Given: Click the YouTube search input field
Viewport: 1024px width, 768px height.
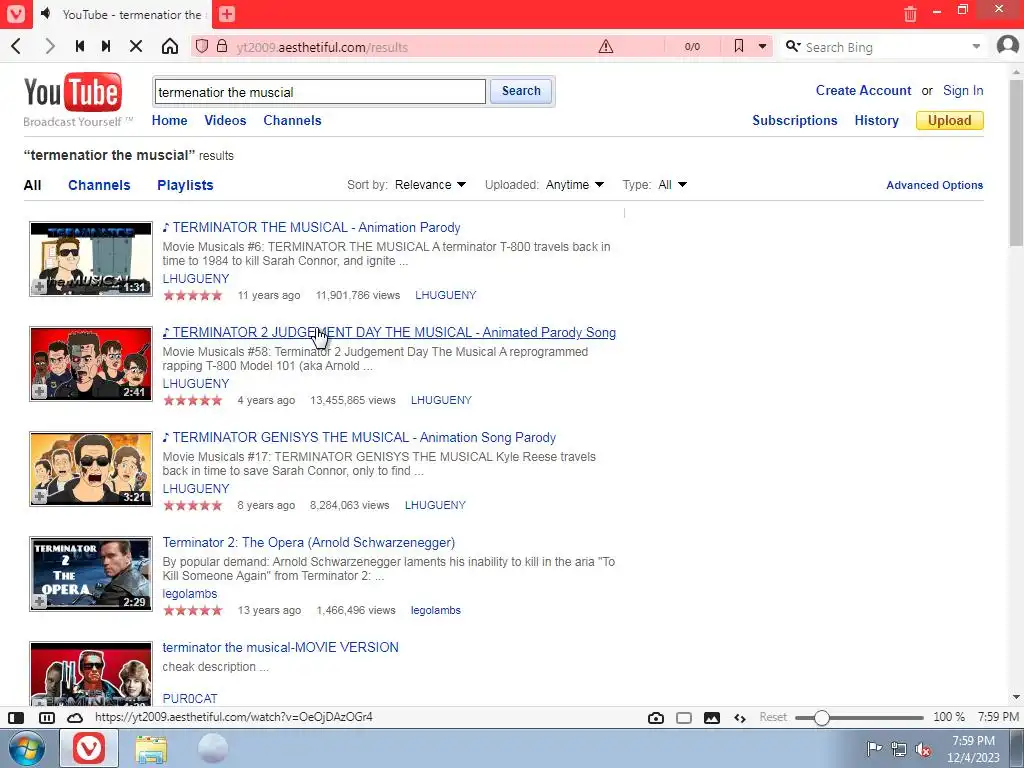Looking at the screenshot, I should click(320, 91).
